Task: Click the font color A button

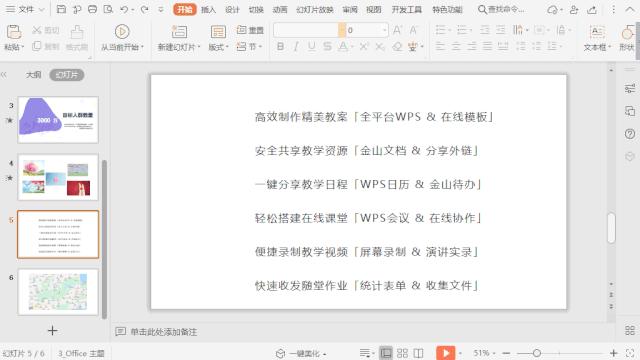Action: [343, 47]
